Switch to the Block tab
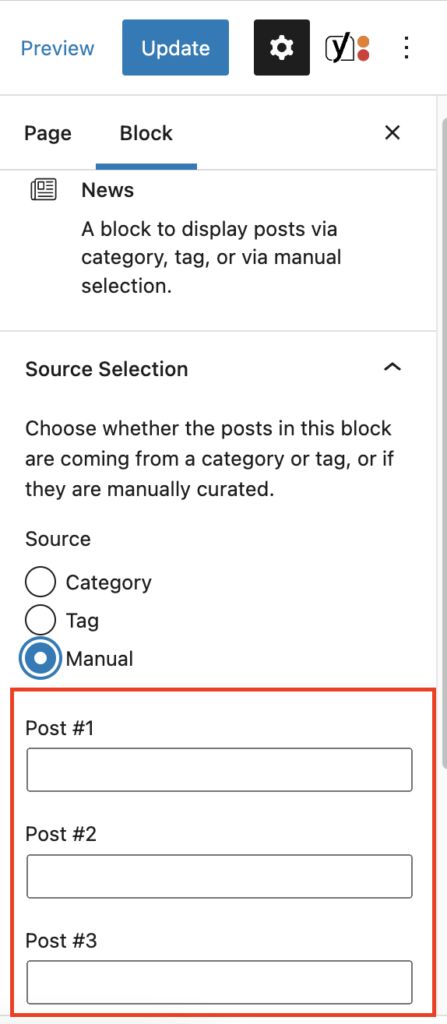447x1024 pixels. (x=146, y=133)
